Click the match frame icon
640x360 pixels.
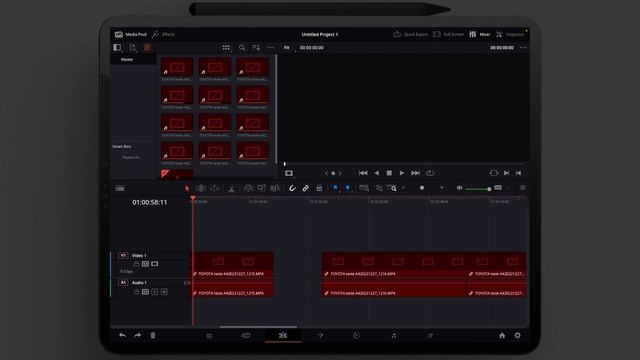(x=494, y=173)
